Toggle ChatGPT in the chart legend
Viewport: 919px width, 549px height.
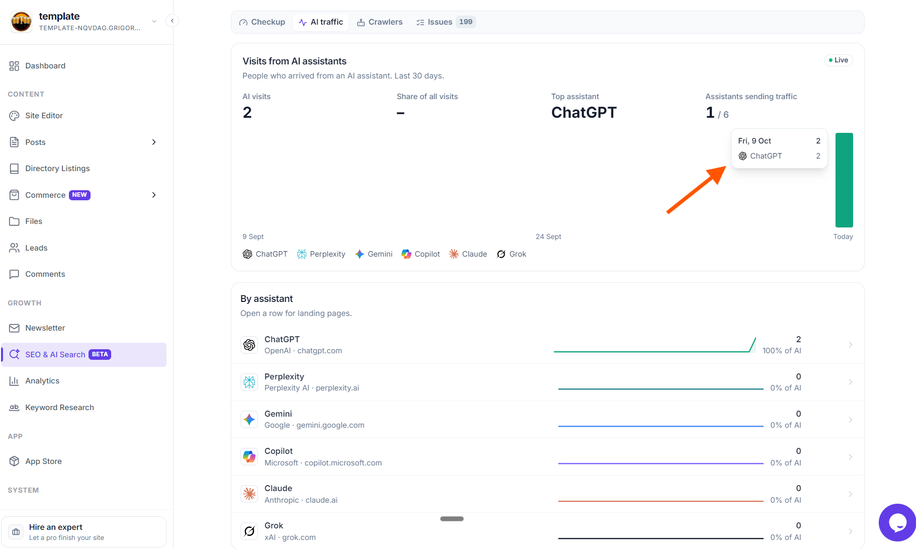pyautogui.click(x=265, y=254)
